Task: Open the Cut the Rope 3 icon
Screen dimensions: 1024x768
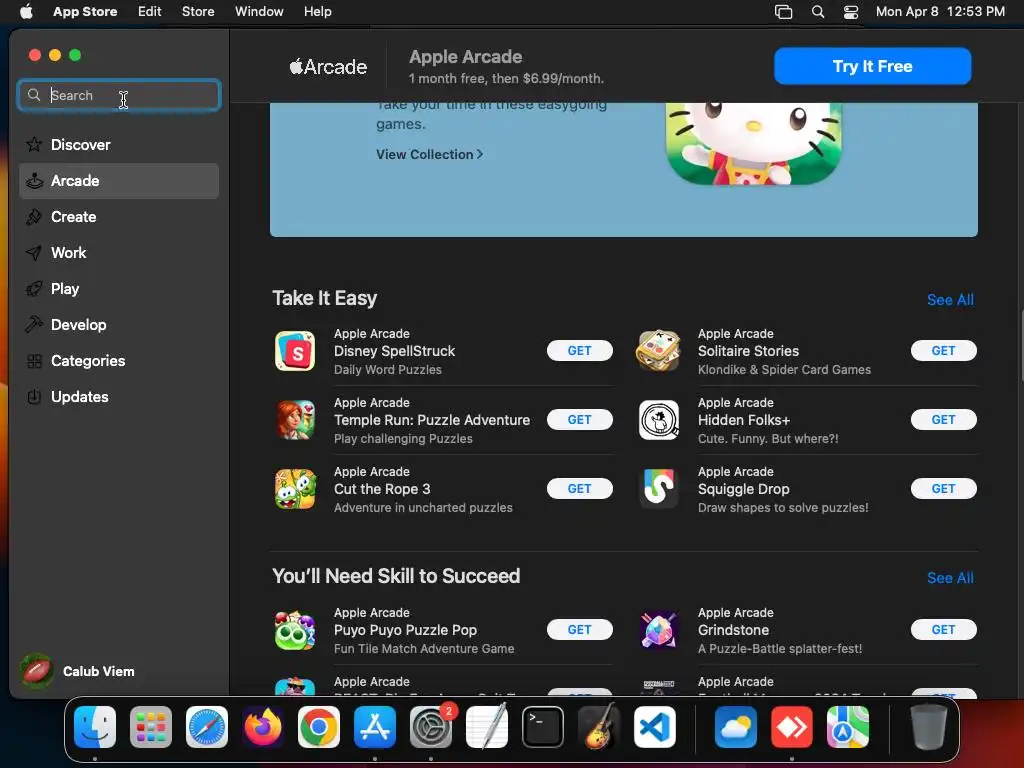Action: click(x=295, y=488)
